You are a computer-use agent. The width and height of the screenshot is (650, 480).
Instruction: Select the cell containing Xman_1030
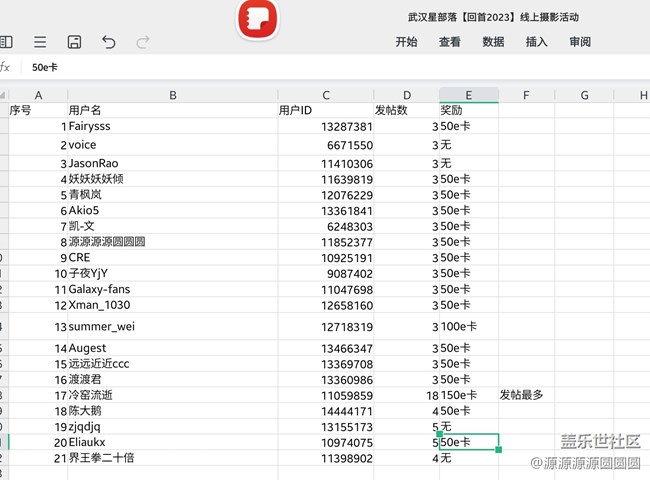click(173, 305)
